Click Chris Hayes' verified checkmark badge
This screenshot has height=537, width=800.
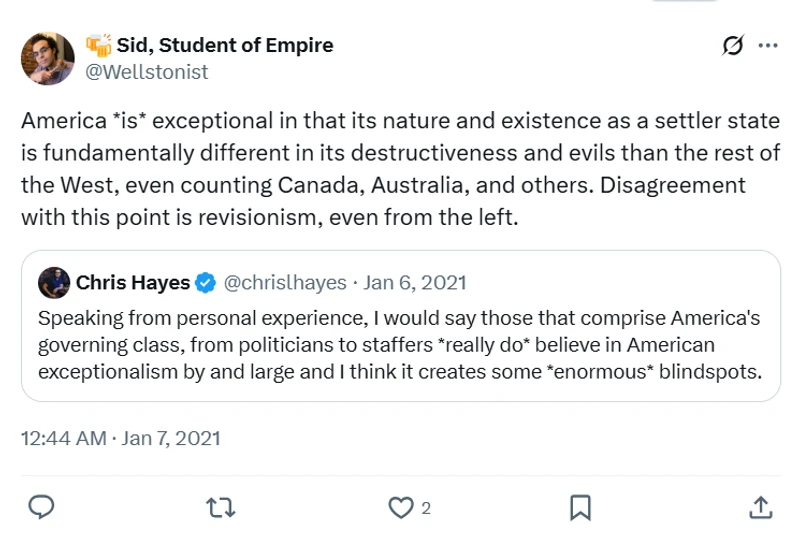click(206, 283)
